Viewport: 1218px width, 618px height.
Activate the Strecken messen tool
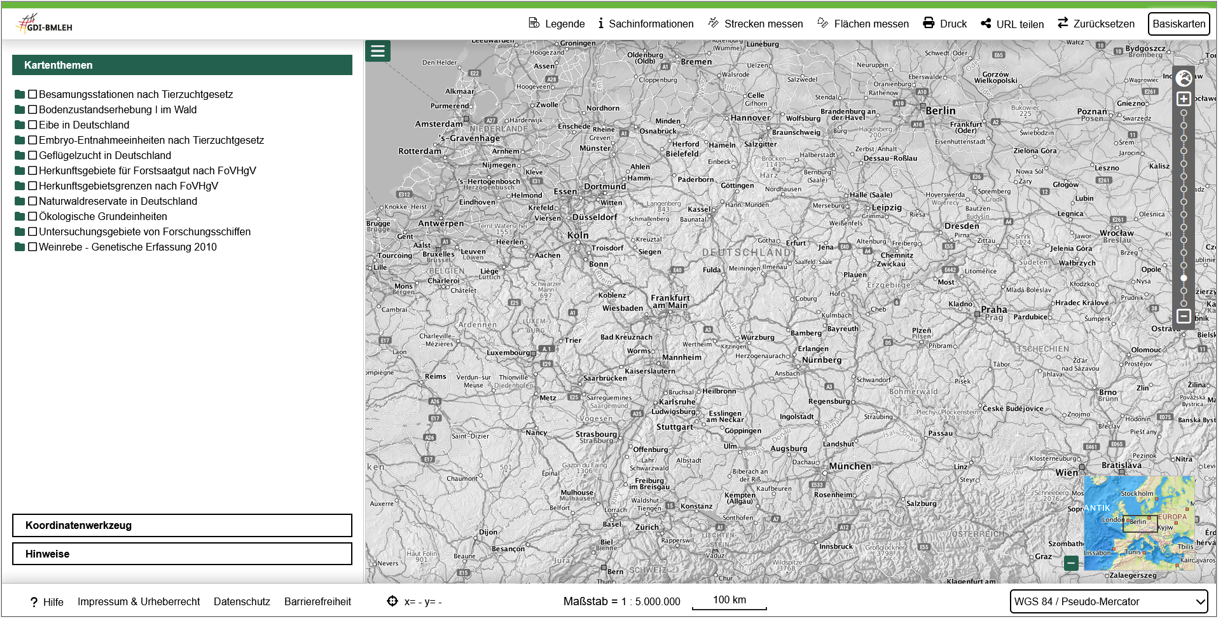coord(755,23)
